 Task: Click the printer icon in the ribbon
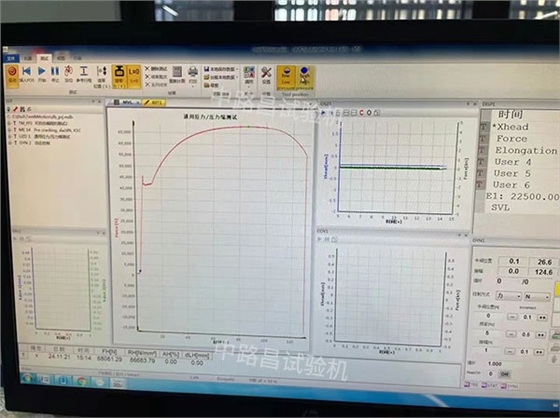tap(193, 73)
